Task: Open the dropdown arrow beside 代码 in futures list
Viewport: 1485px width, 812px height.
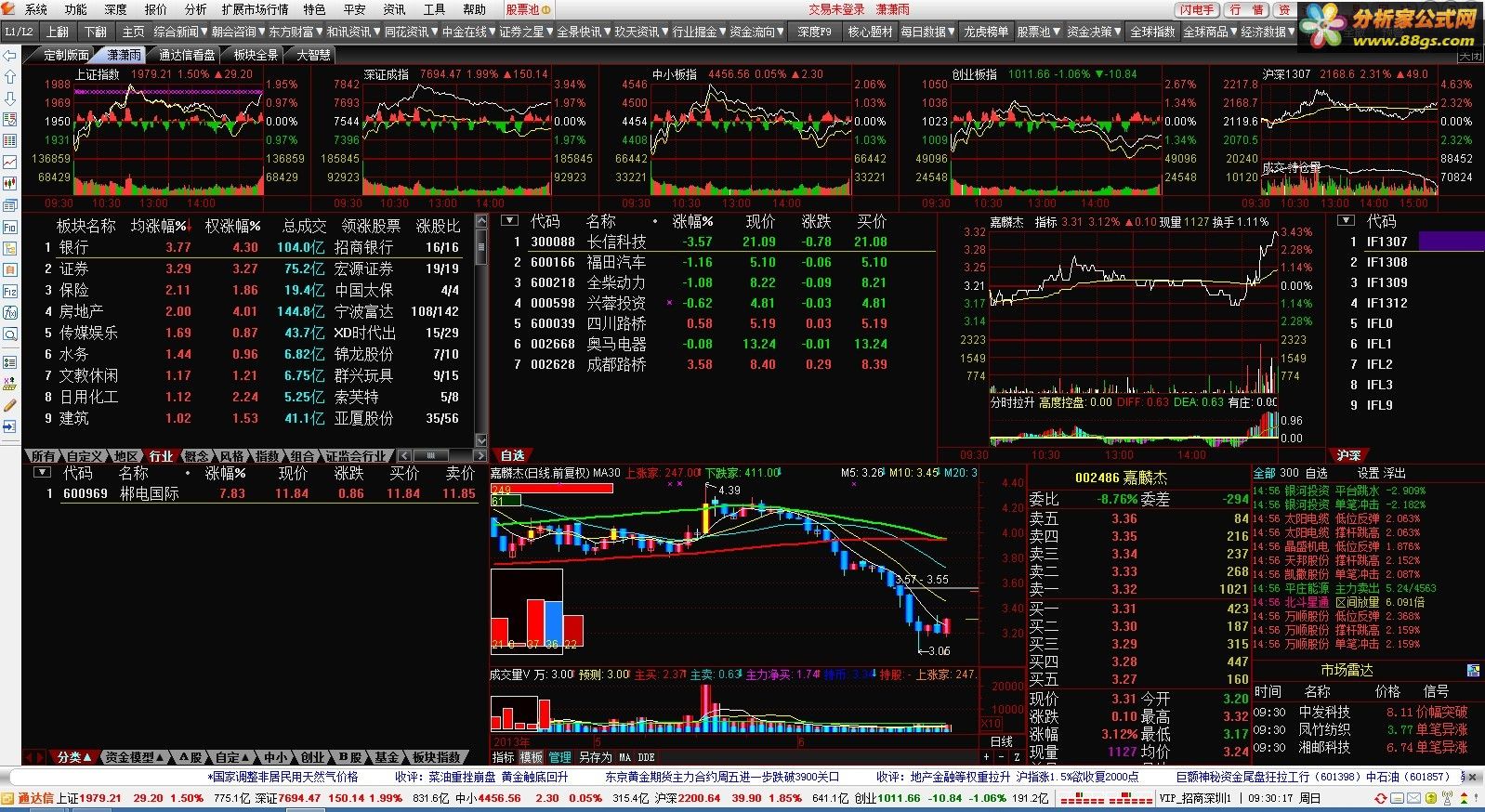Action: click(x=1346, y=221)
